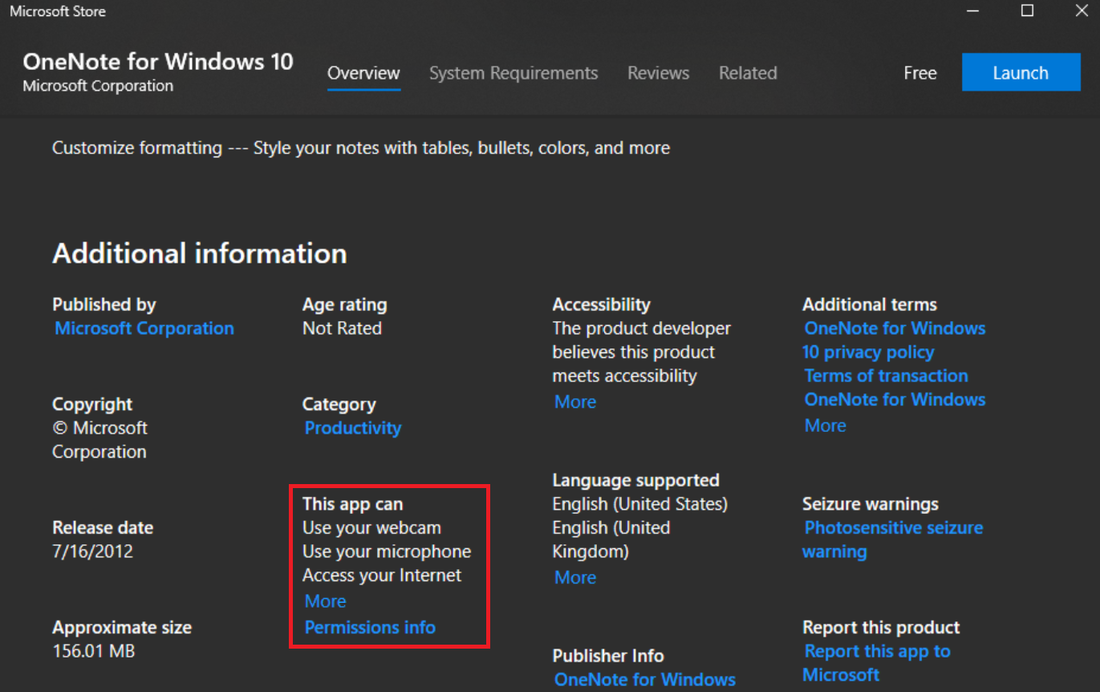Screen dimensions: 1100x692
Task: Expand More under This app can
Action: point(325,601)
